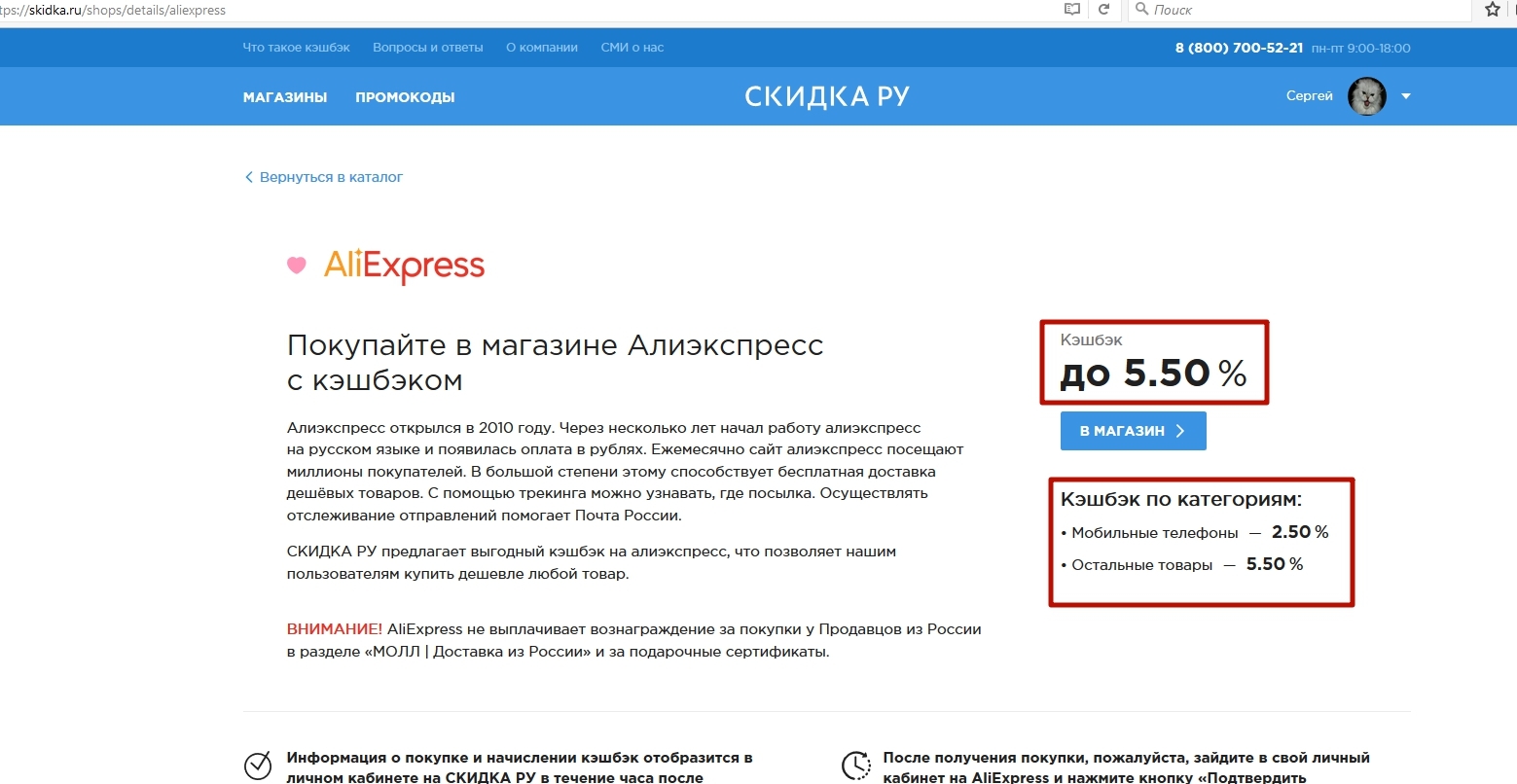Click the 'Остальные товары — 5.50 %' row
The image size is (1517, 784).
1182,565
